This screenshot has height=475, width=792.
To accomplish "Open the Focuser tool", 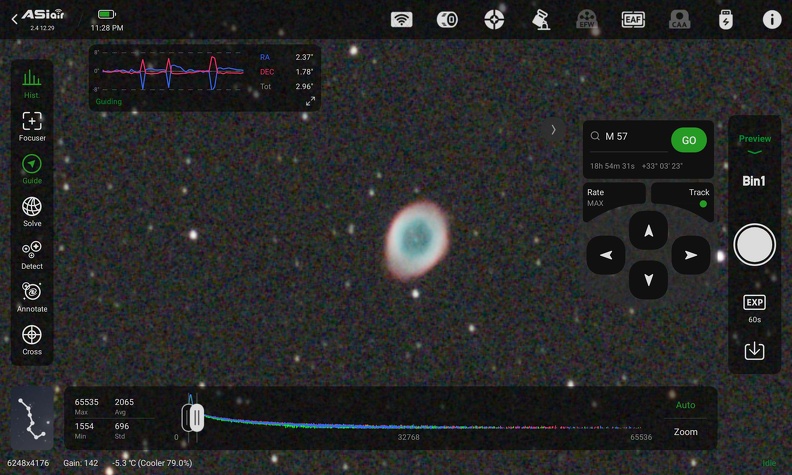I will click(32, 126).
